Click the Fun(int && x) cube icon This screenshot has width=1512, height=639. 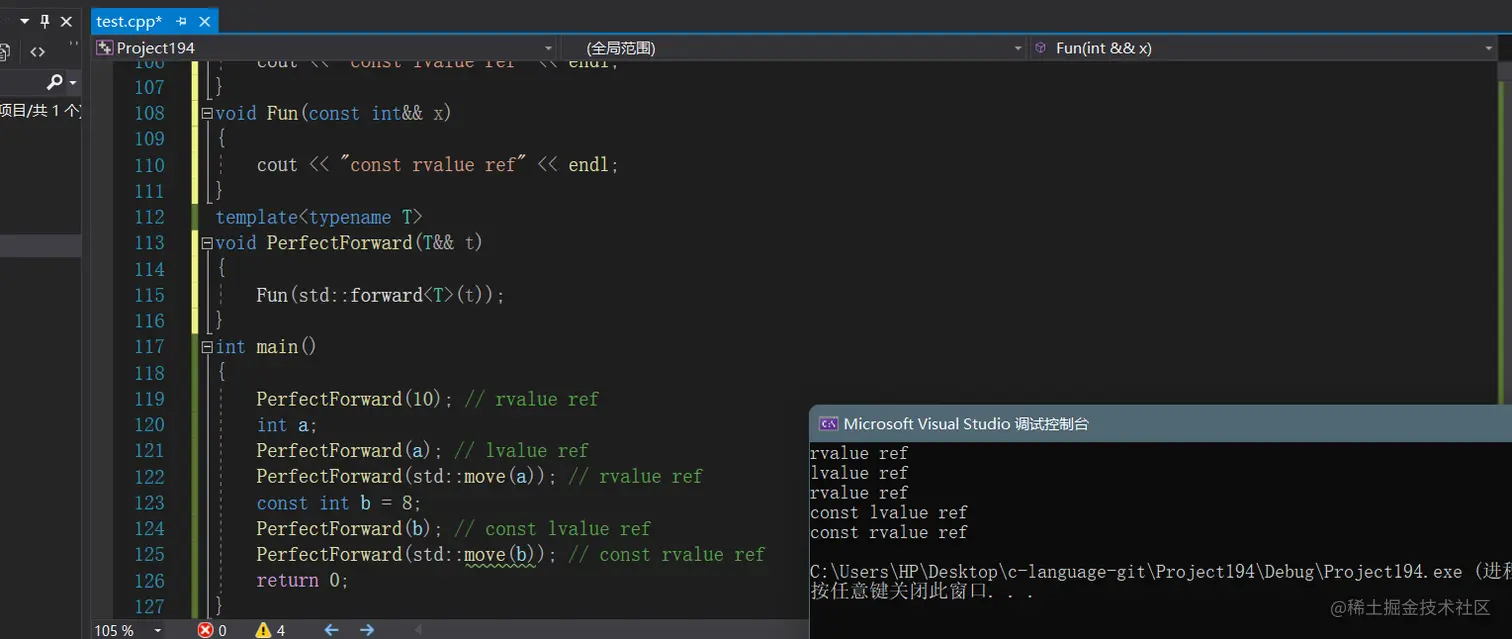point(1041,48)
